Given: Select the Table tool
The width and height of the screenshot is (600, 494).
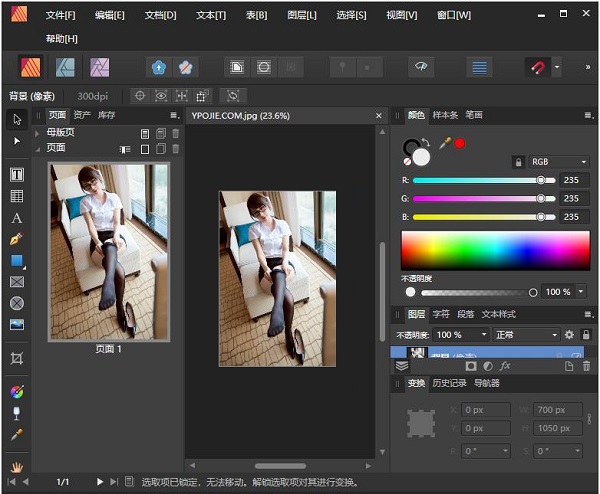Looking at the screenshot, I should [17, 196].
